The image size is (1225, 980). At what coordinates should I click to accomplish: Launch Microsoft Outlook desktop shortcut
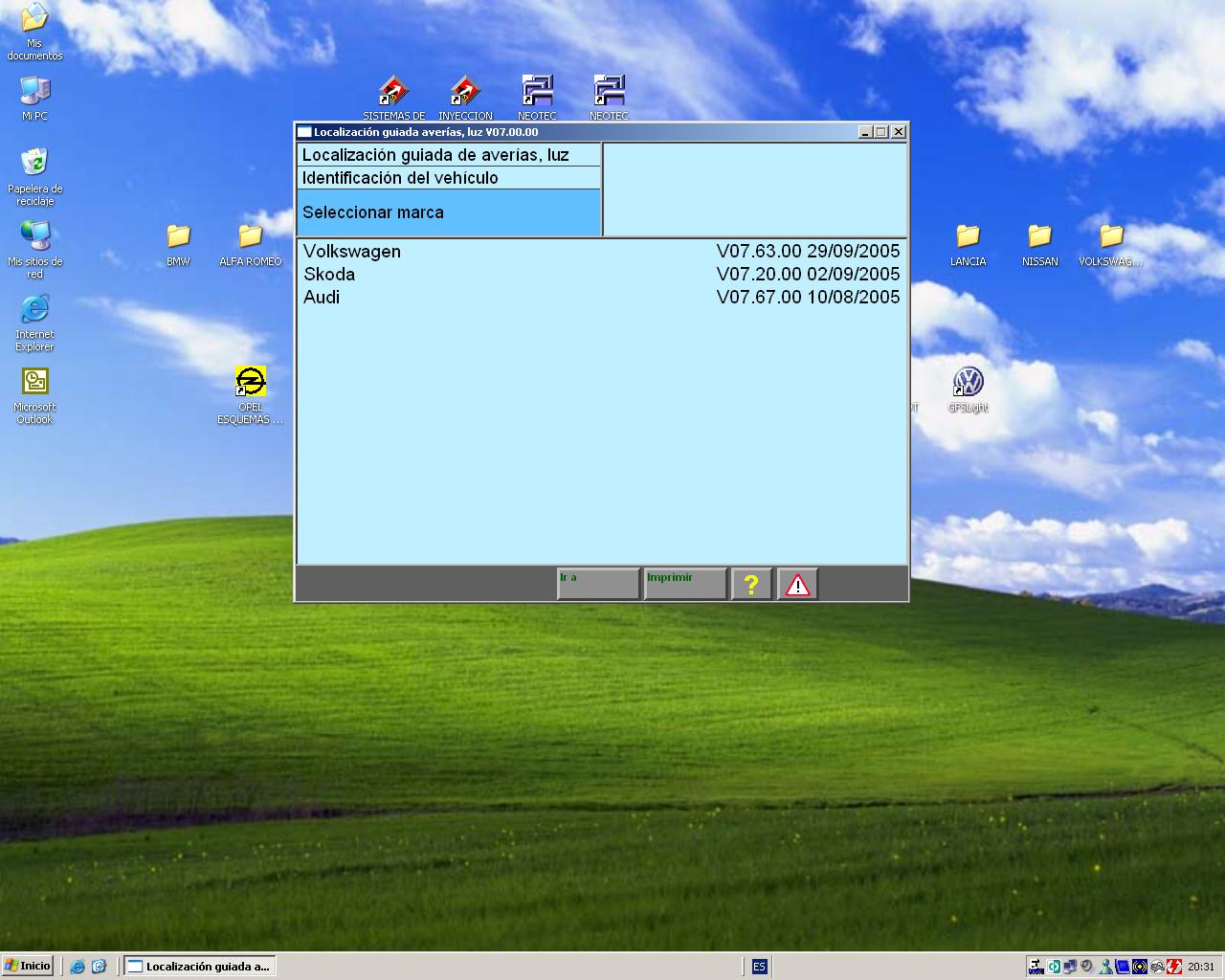click(34, 395)
